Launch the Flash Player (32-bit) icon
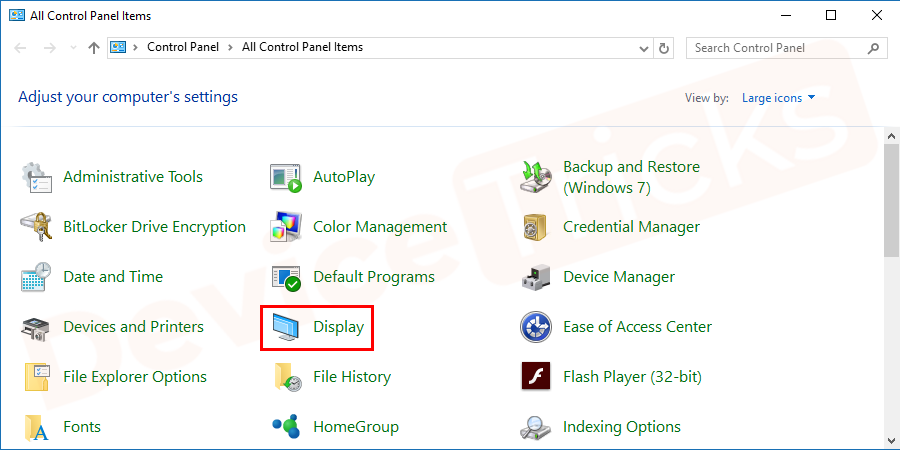Viewport: 900px width, 450px height. (x=536, y=377)
